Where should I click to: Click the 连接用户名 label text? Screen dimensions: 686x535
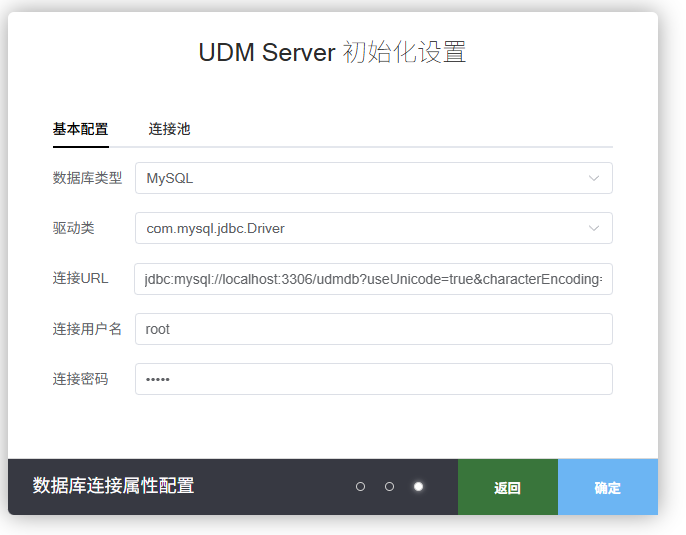pyautogui.click(x=87, y=329)
